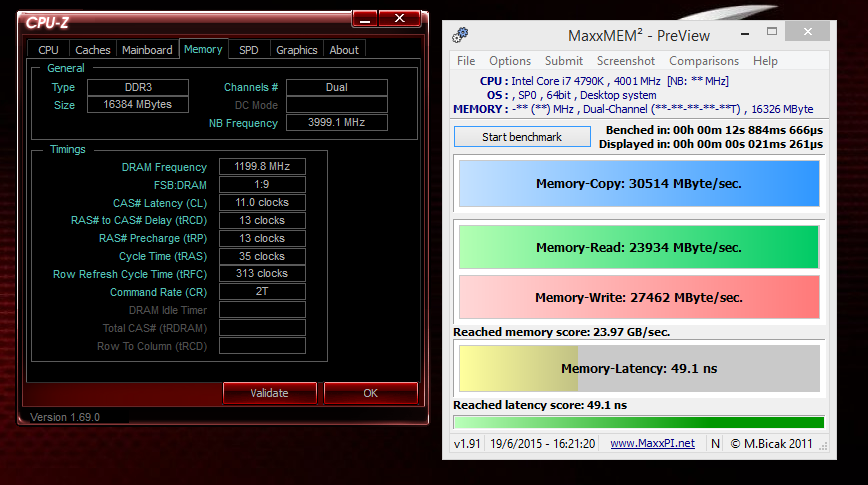Screen dimensions: 868x485
Task: Click the Memory-Write result bar
Action: click(x=639, y=297)
